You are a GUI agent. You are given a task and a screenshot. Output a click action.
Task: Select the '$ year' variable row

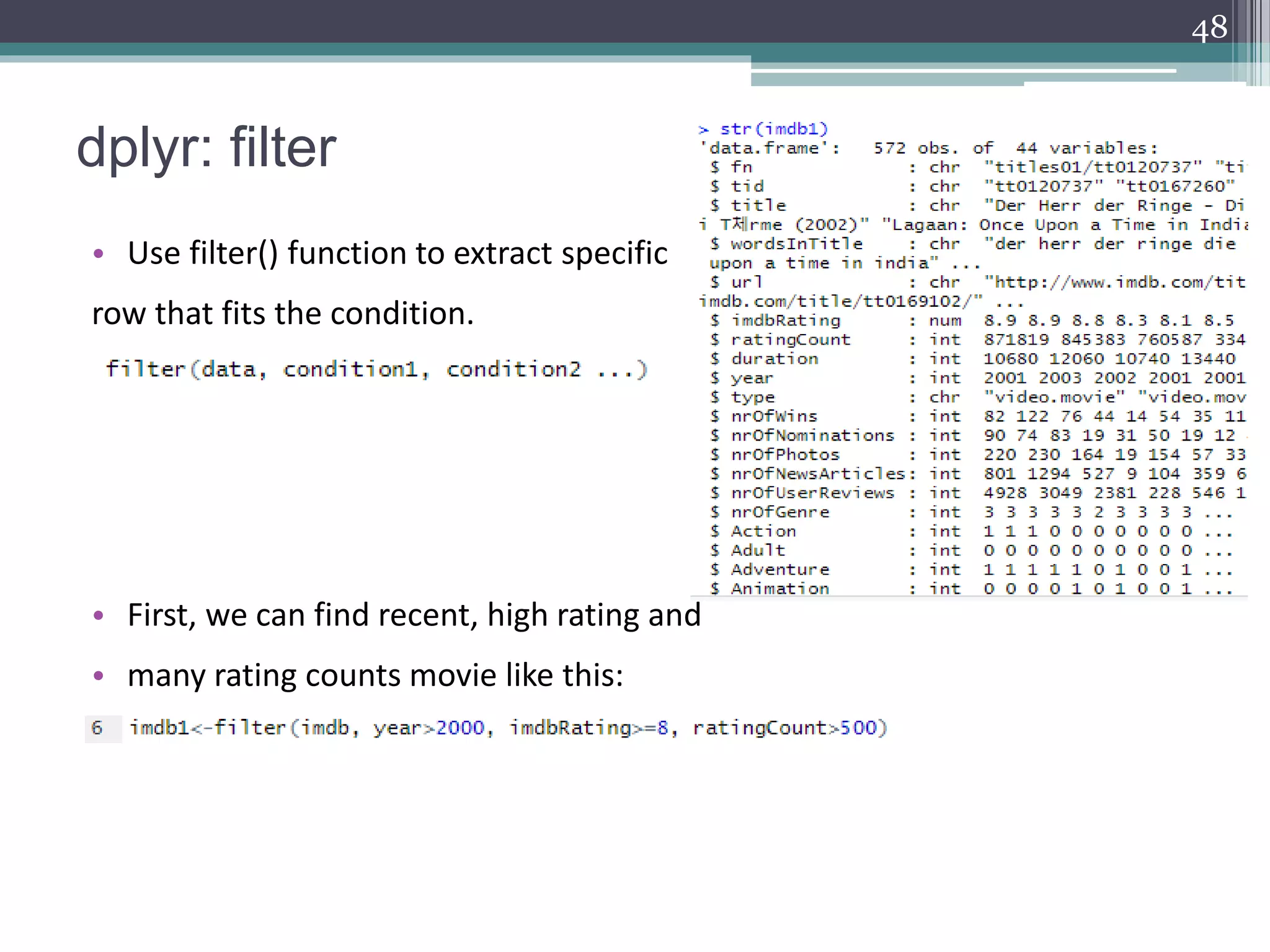977,379
